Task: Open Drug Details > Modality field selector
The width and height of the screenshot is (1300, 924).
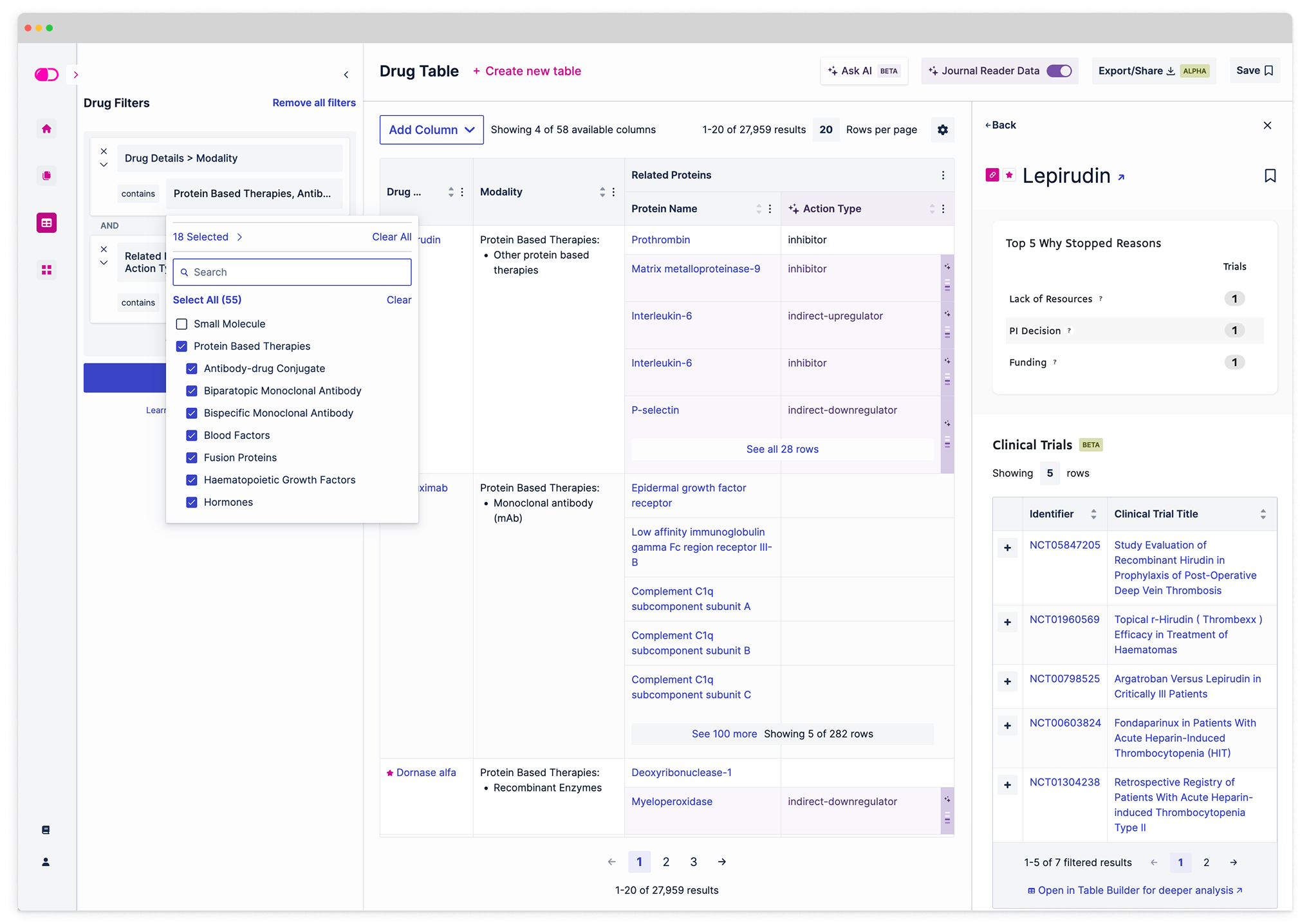Action: tap(230, 158)
